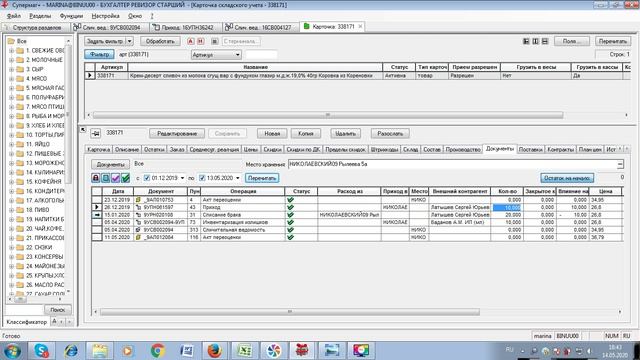Image resolution: width=640 pixels, height=360 pixels.
Task: Select the first layout view icon at top right
Action: 526,41
